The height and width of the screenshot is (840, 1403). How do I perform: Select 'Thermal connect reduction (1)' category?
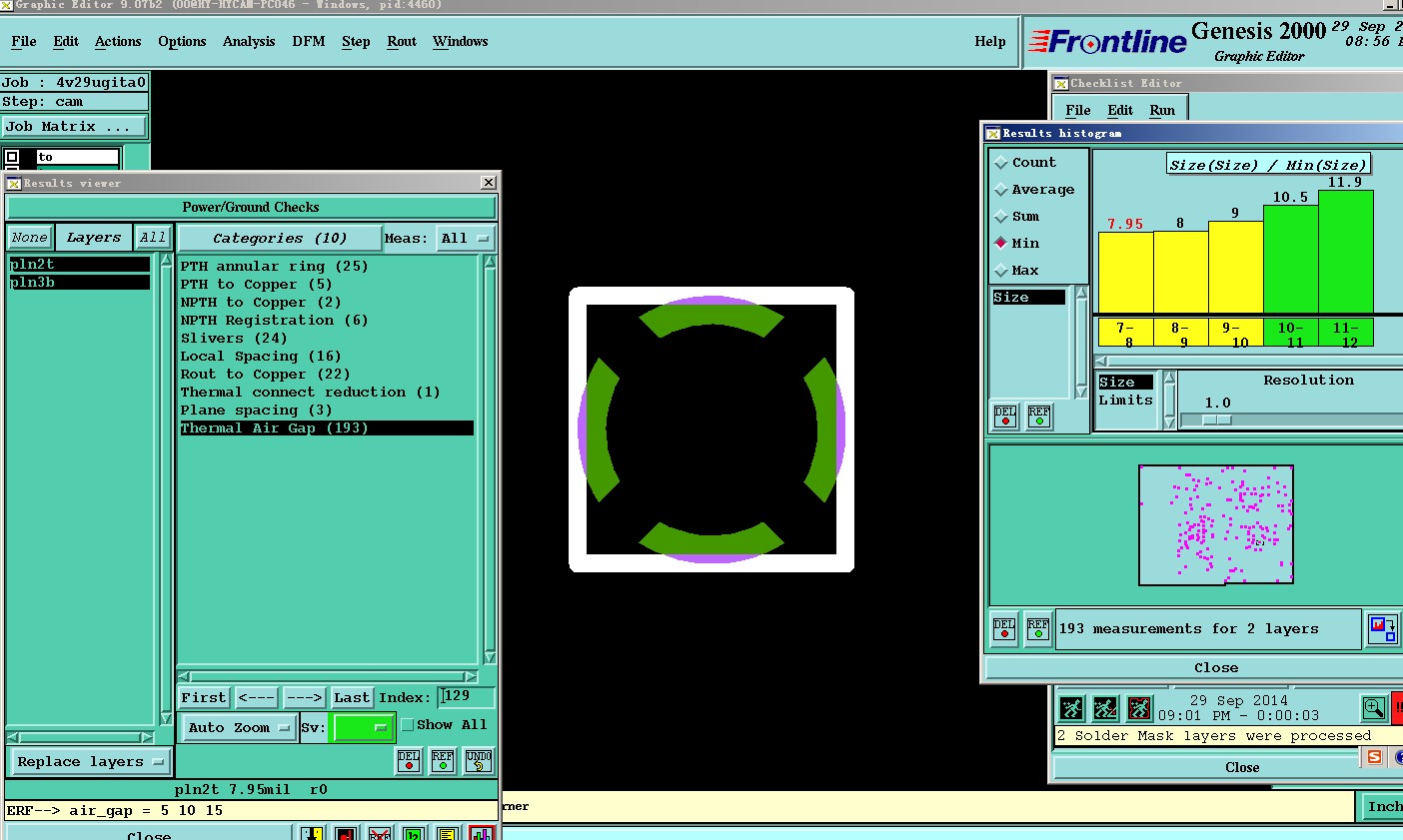[x=310, y=393]
